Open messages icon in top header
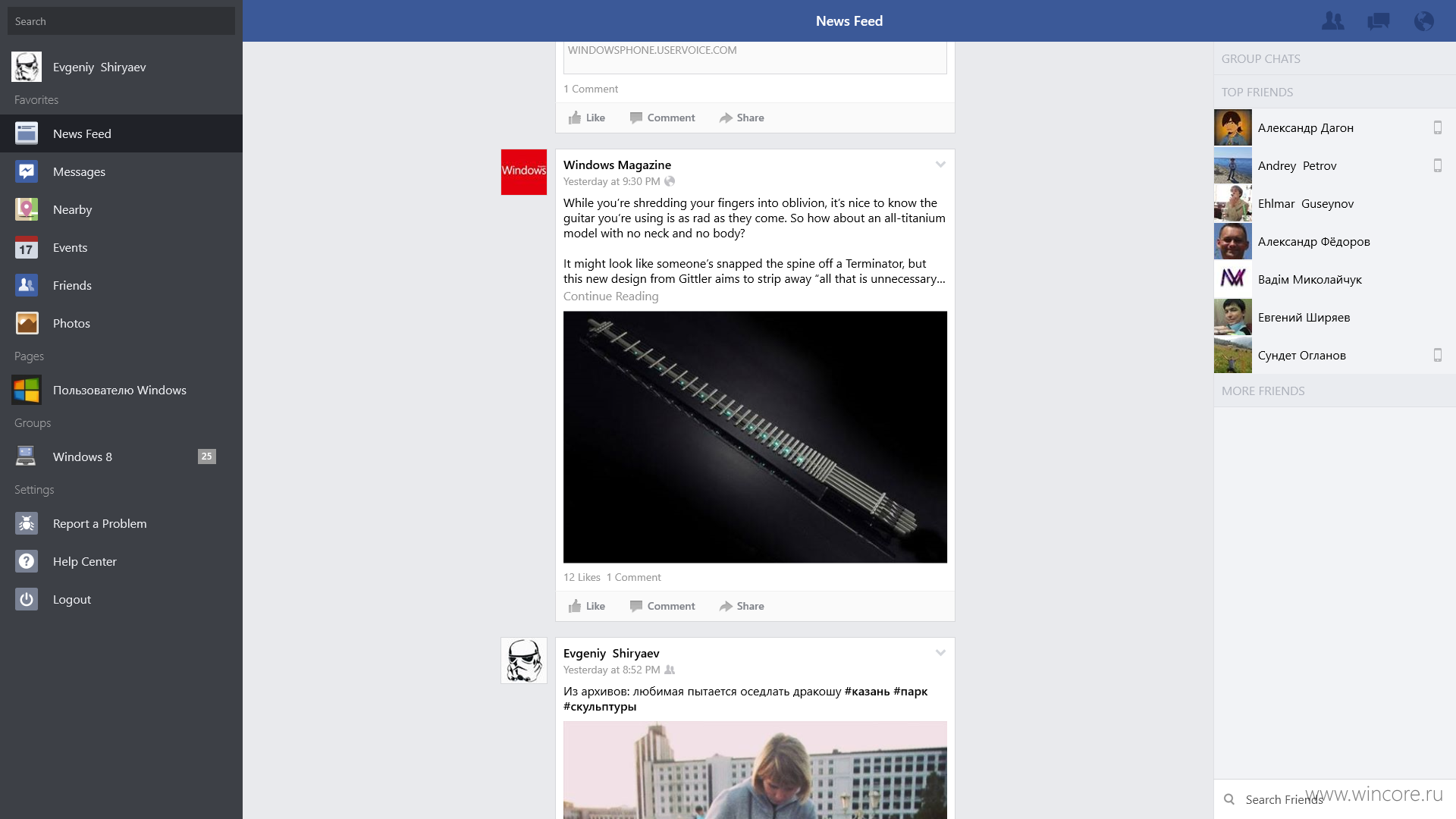Image resolution: width=1456 pixels, height=819 pixels. 1378,21
